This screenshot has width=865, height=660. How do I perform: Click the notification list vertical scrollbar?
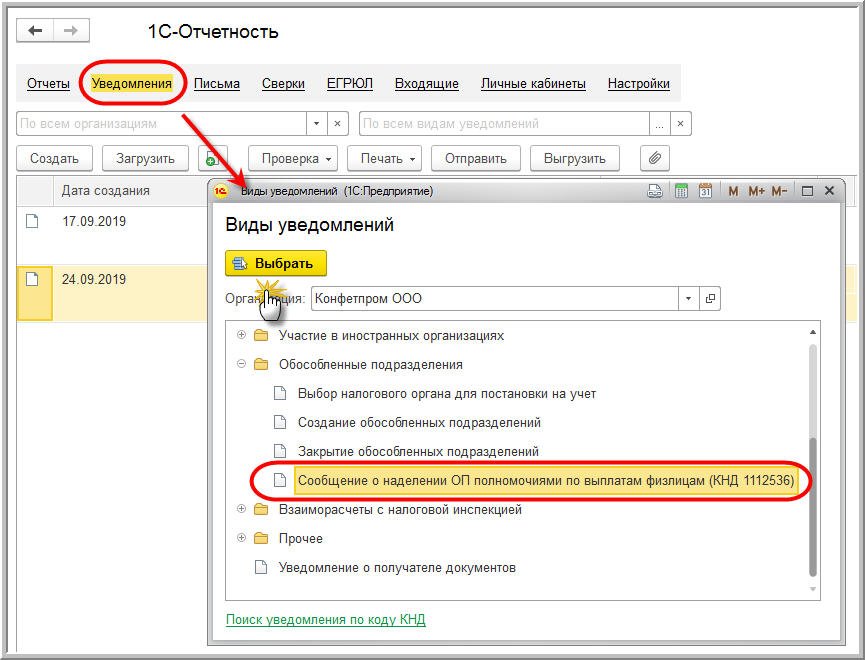click(813, 461)
